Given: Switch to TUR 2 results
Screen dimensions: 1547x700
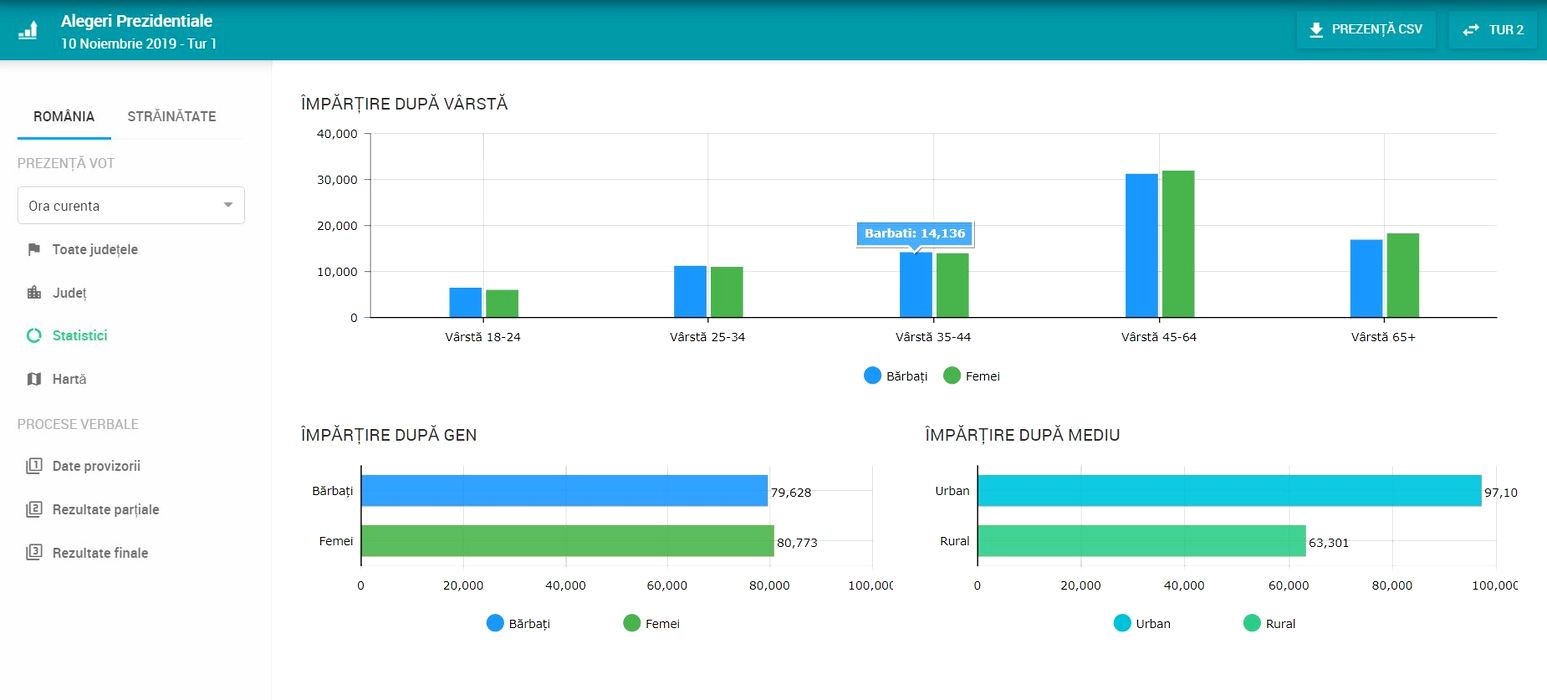Looking at the screenshot, I should pos(1492,30).
